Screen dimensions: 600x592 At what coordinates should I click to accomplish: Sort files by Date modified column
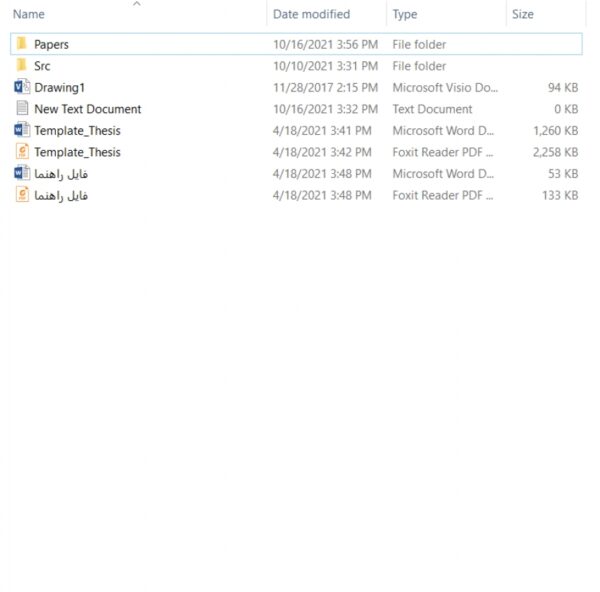(x=311, y=14)
